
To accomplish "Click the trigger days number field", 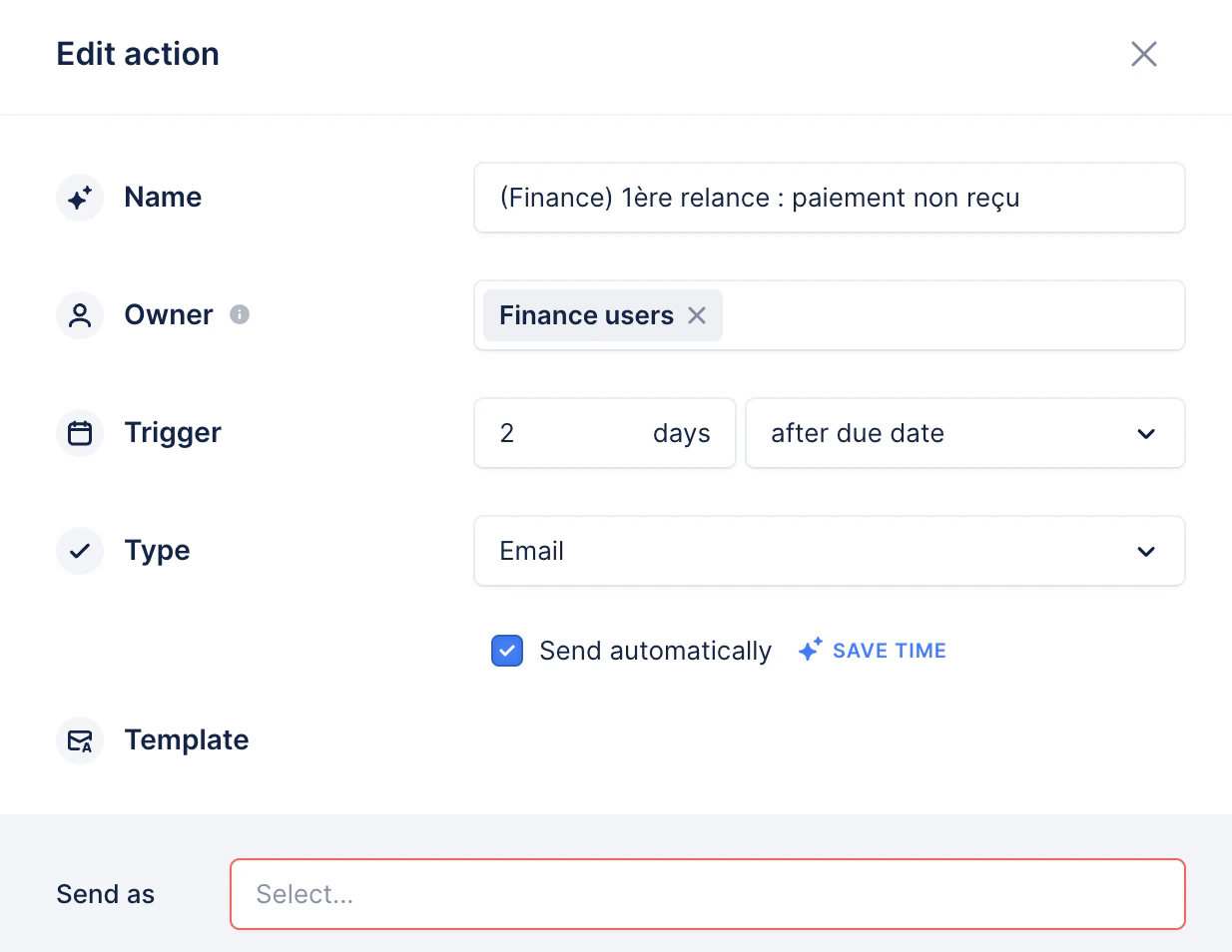I will 605,433.
